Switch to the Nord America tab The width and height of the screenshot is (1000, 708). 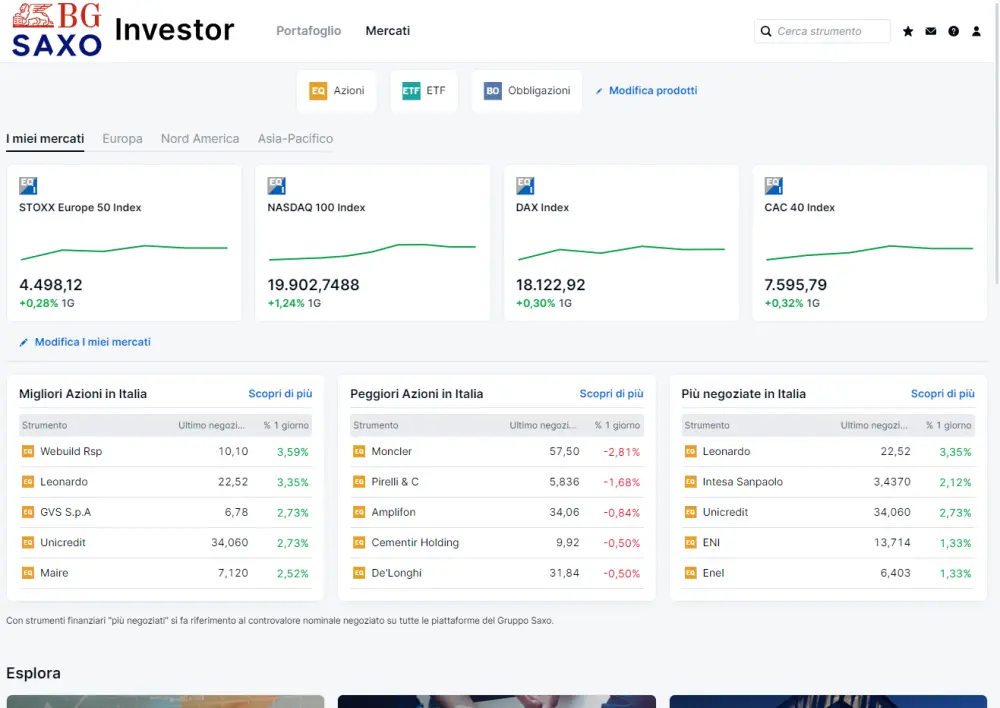click(x=200, y=138)
